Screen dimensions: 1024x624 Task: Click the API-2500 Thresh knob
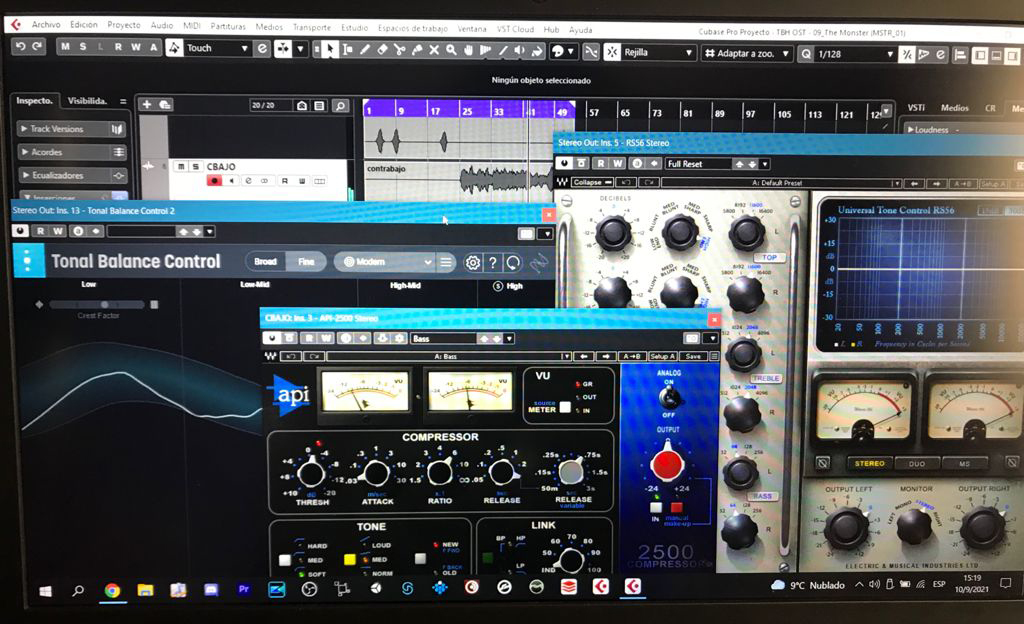312,469
